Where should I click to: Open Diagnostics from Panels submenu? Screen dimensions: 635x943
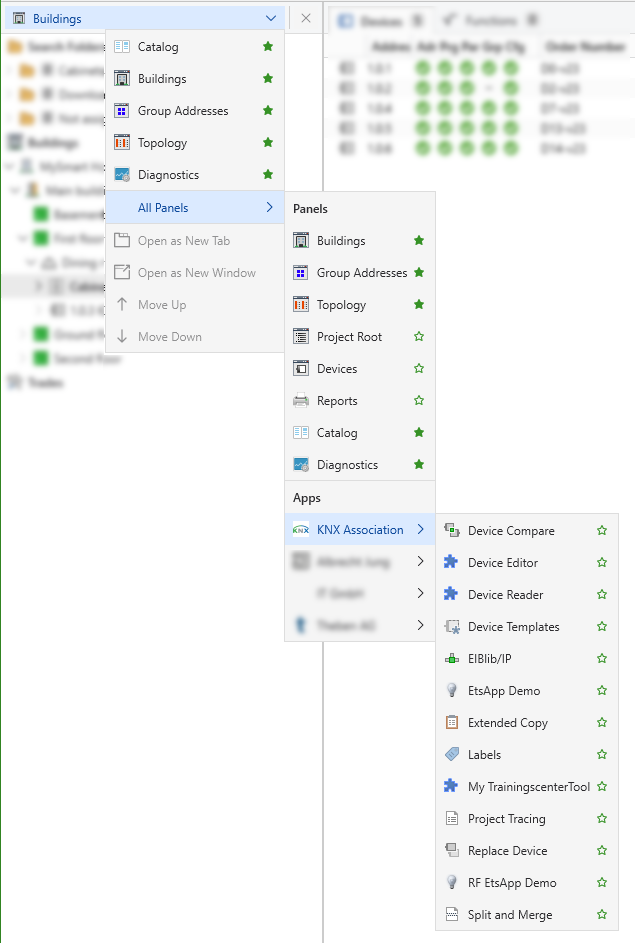click(360, 464)
